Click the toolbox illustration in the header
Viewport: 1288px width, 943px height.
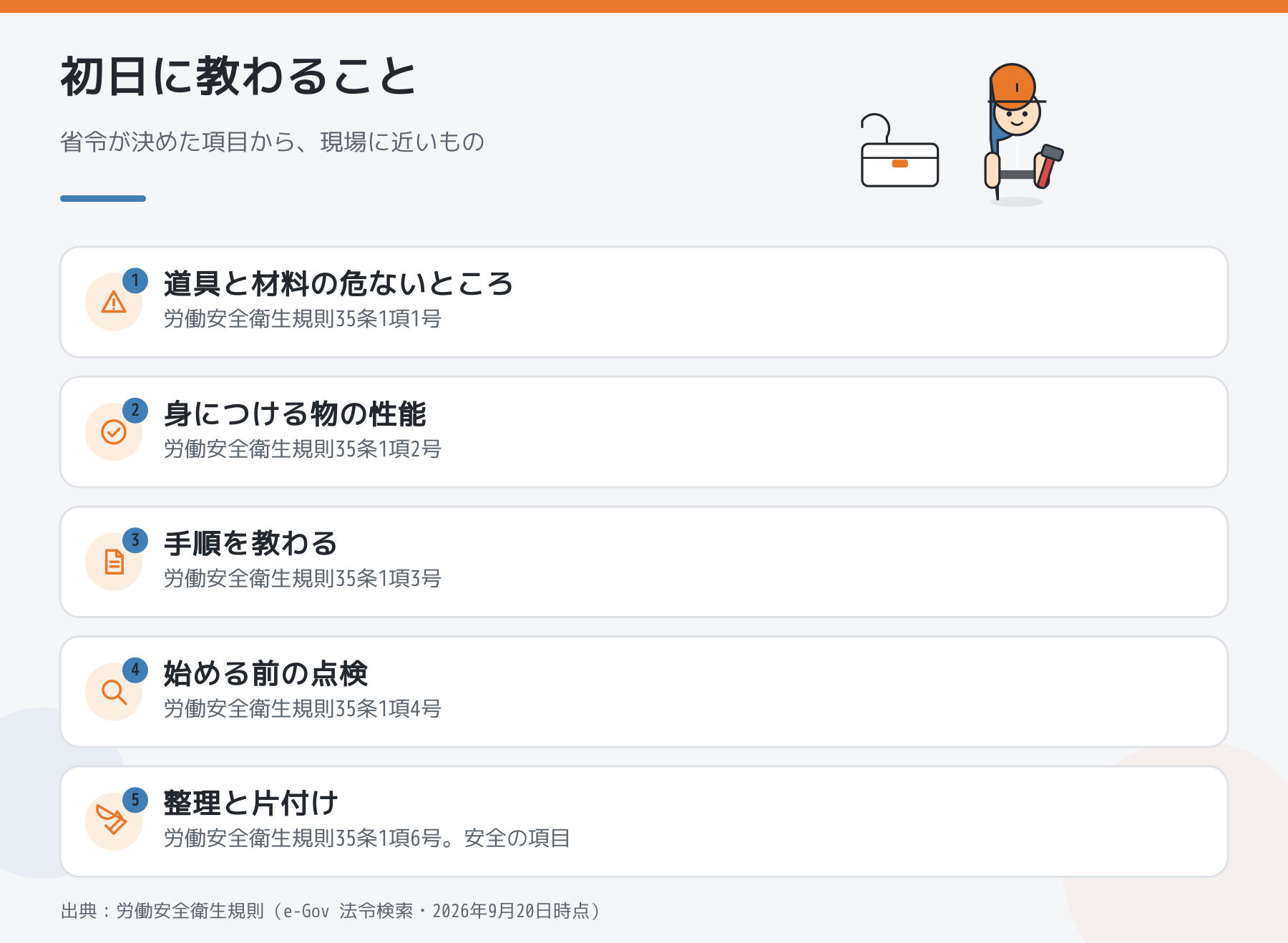point(899,151)
